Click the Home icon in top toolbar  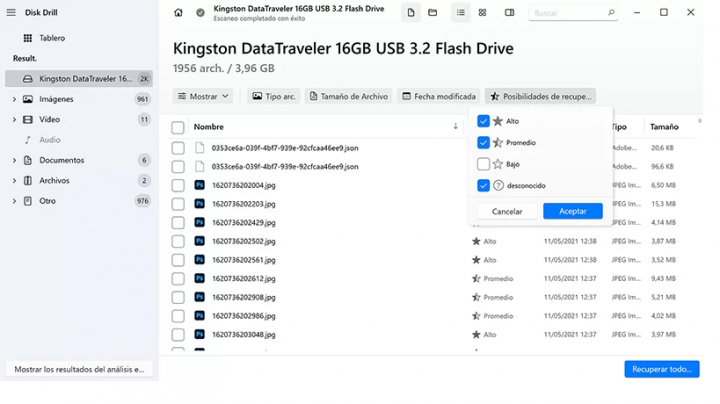tap(178, 13)
